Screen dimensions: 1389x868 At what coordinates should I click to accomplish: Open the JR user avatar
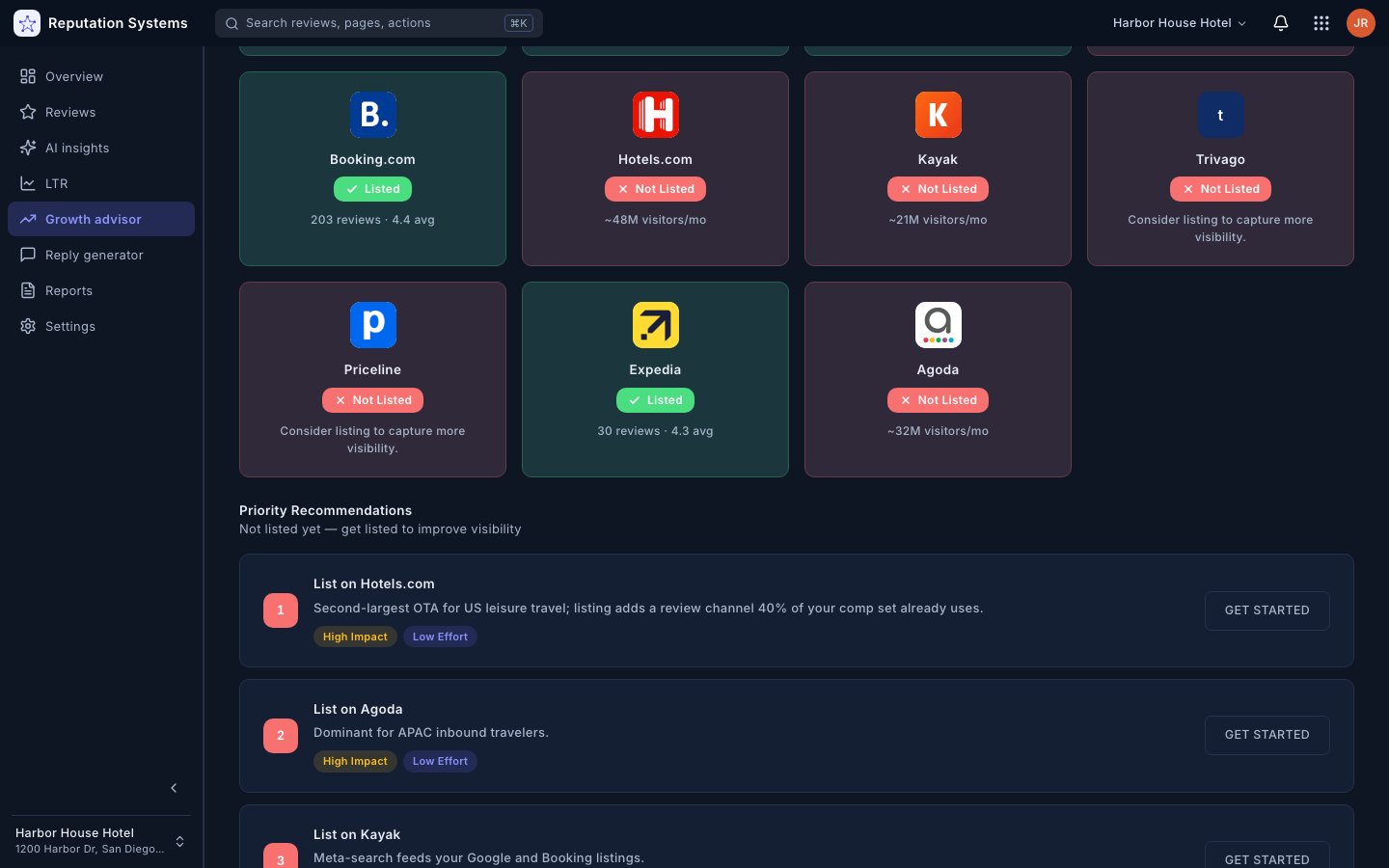[1361, 23]
